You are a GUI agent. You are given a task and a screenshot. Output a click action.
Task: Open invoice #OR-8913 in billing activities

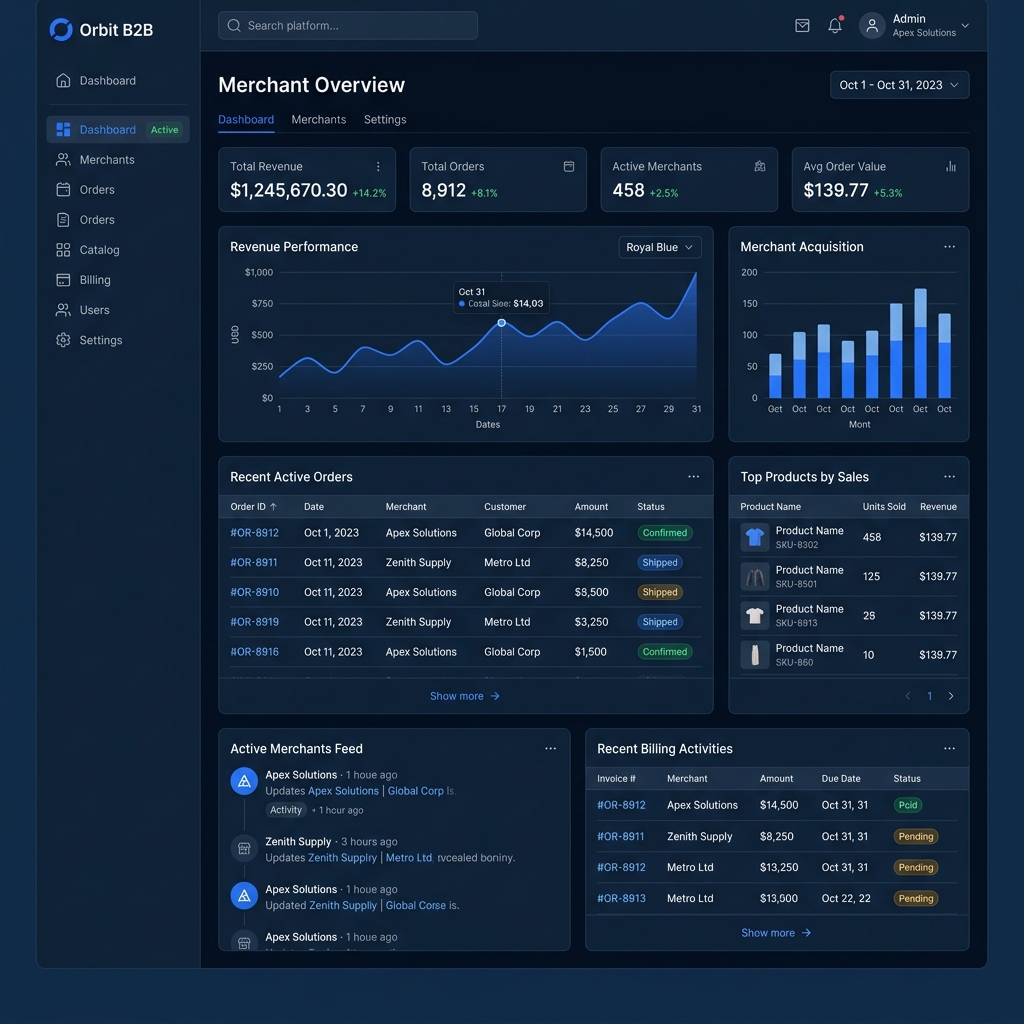point(621,898)
